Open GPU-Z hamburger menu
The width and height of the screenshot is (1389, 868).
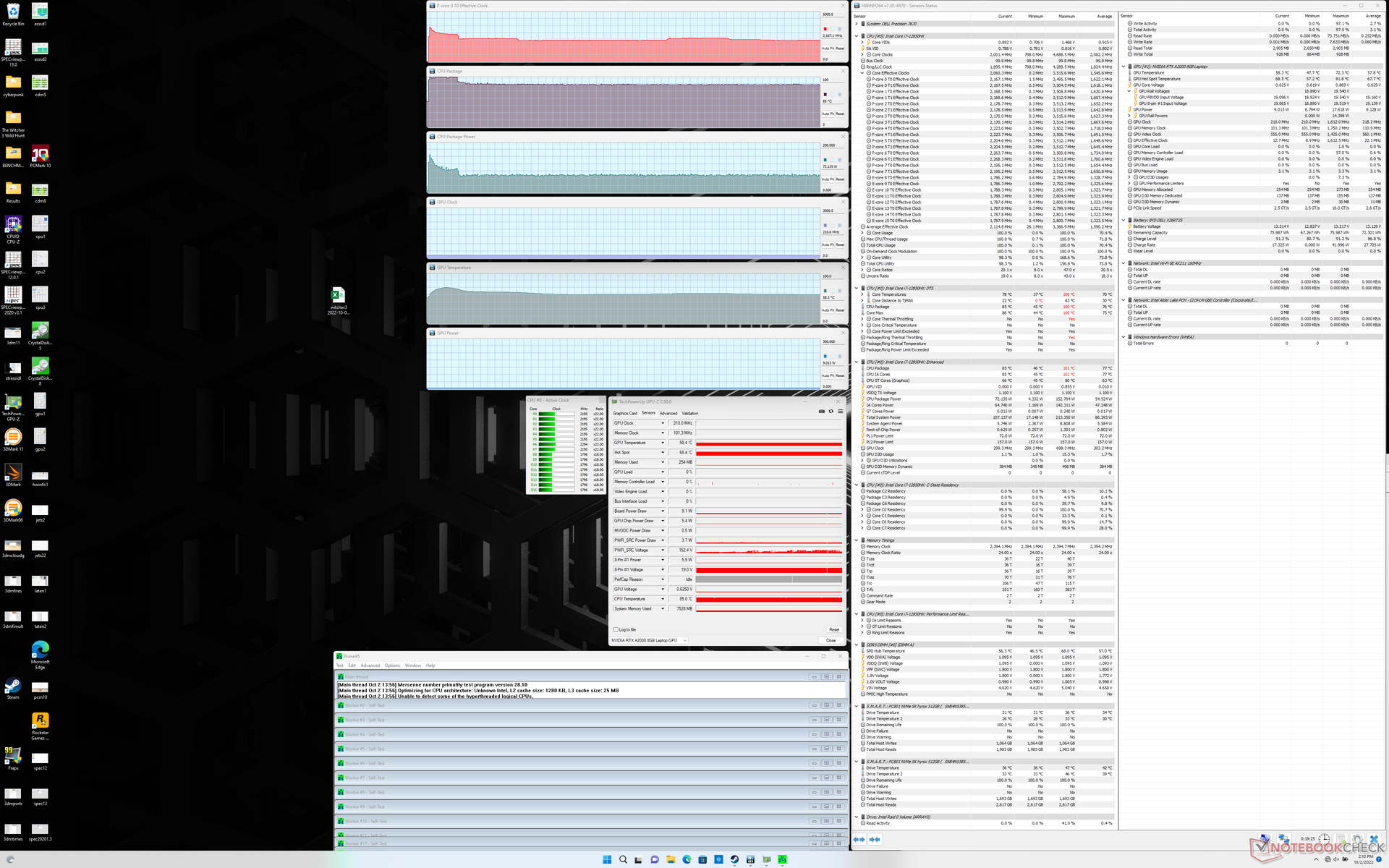840,412
